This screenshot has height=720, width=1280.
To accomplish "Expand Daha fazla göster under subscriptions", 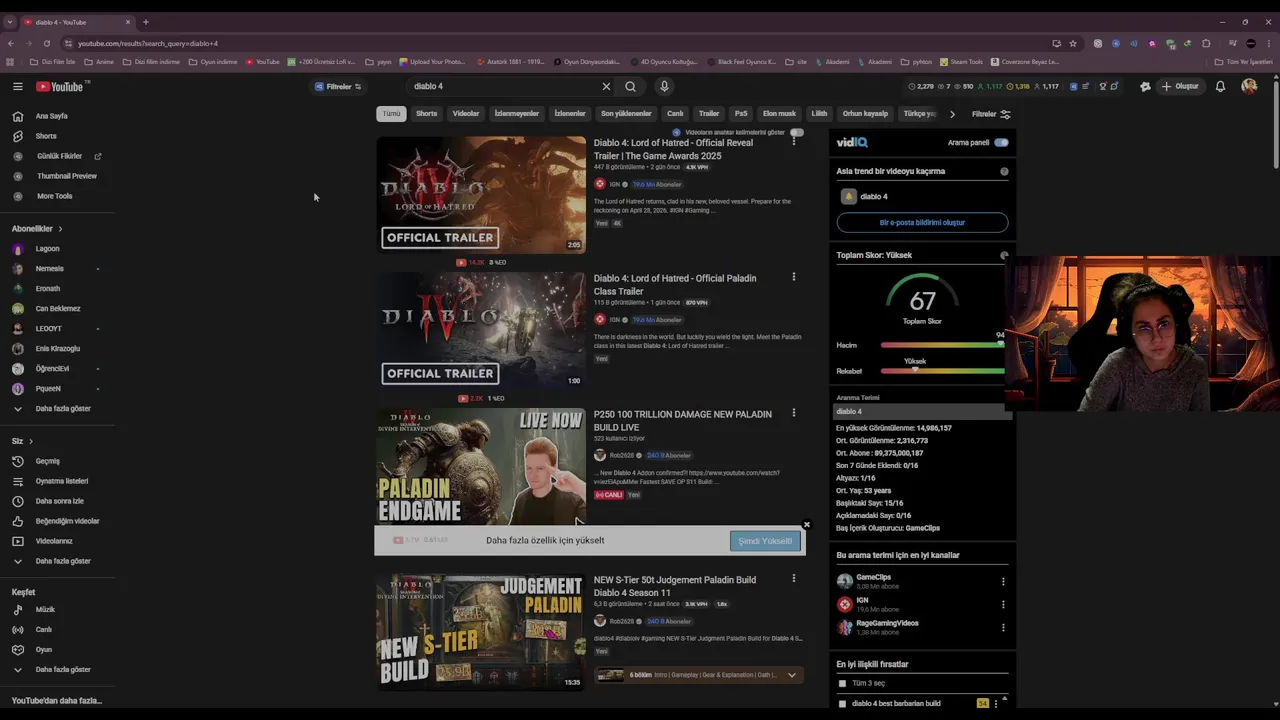I will click(x=62, y=409).
